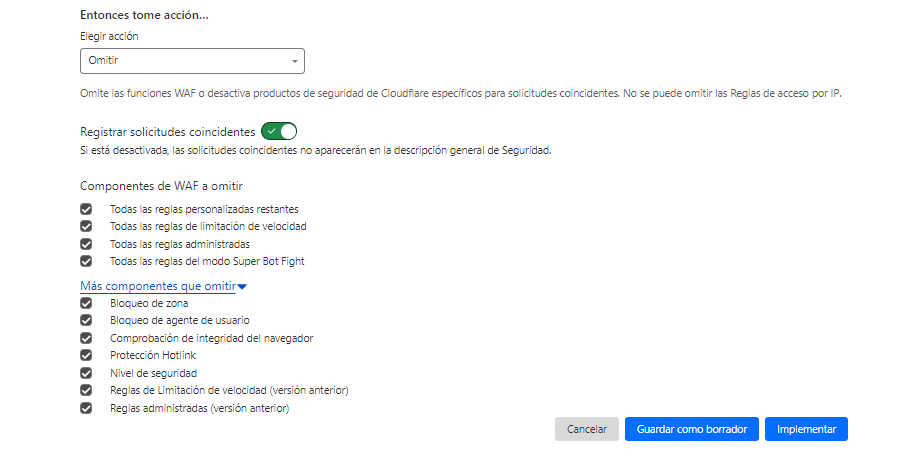
Task: Uncheck Todas las reglas personalizadas restantes
Action: click(x=86, y=209)
